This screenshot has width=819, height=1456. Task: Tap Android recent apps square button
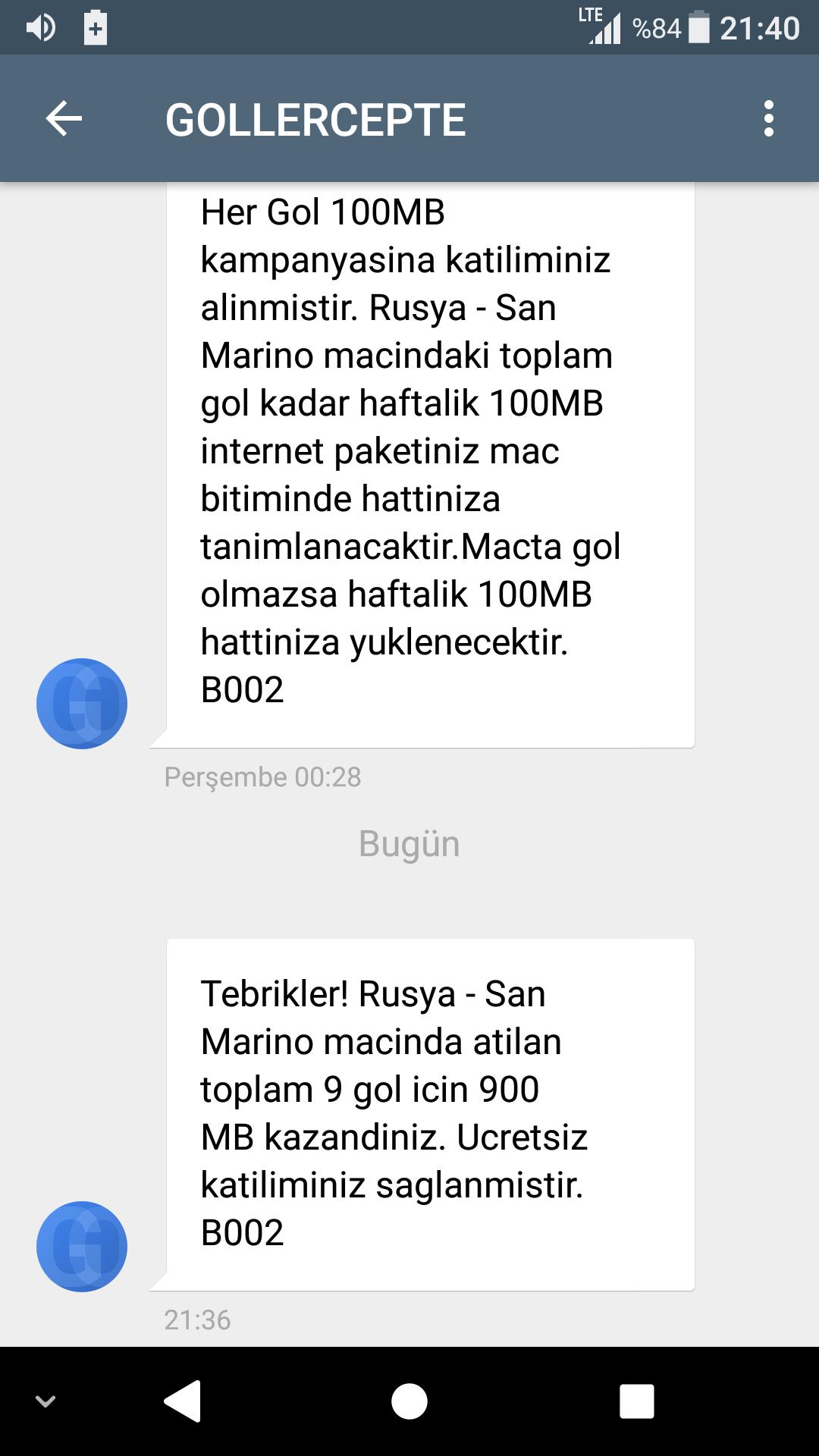[x=637, y=1401]
